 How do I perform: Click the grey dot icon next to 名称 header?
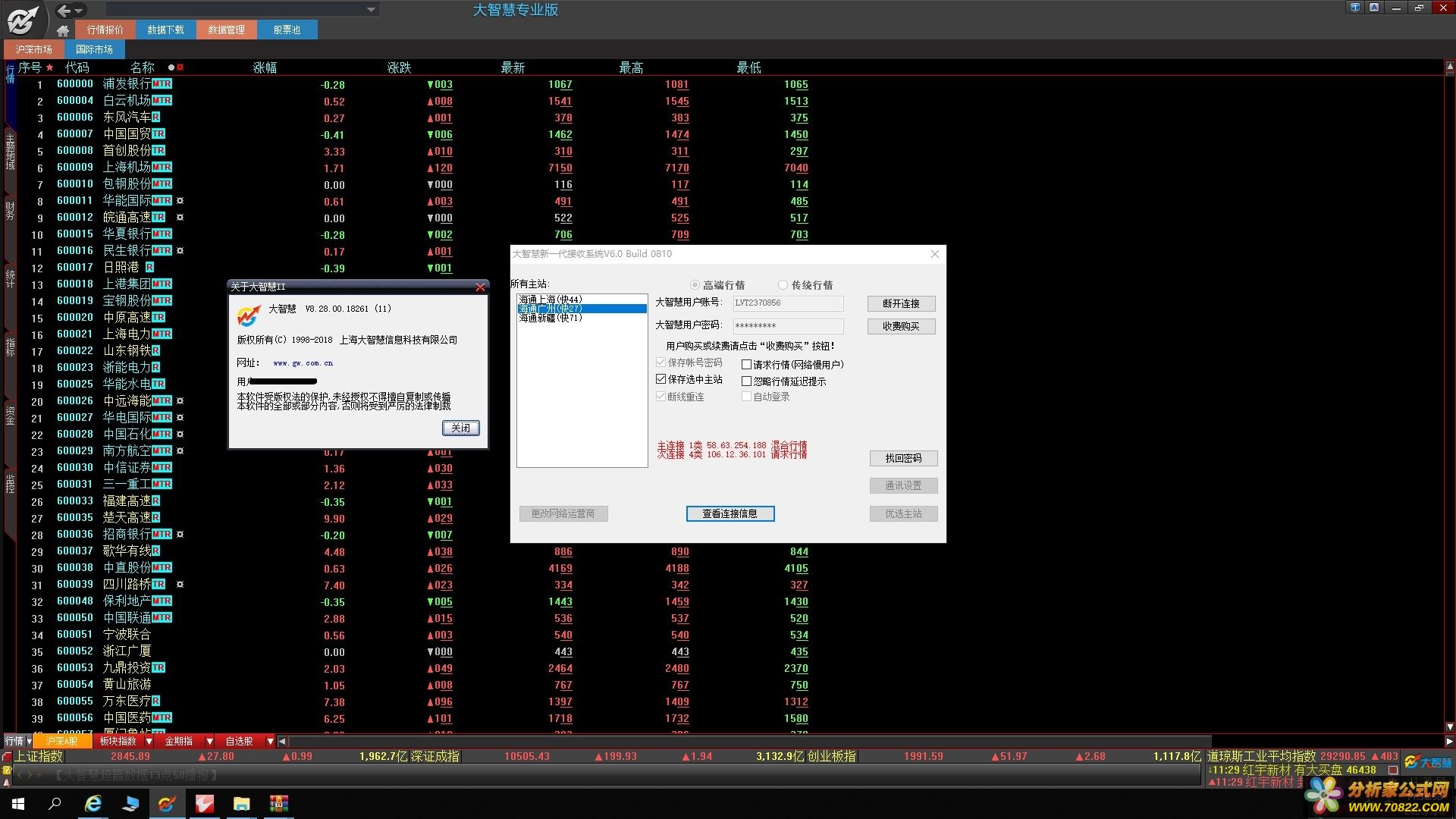171,67
